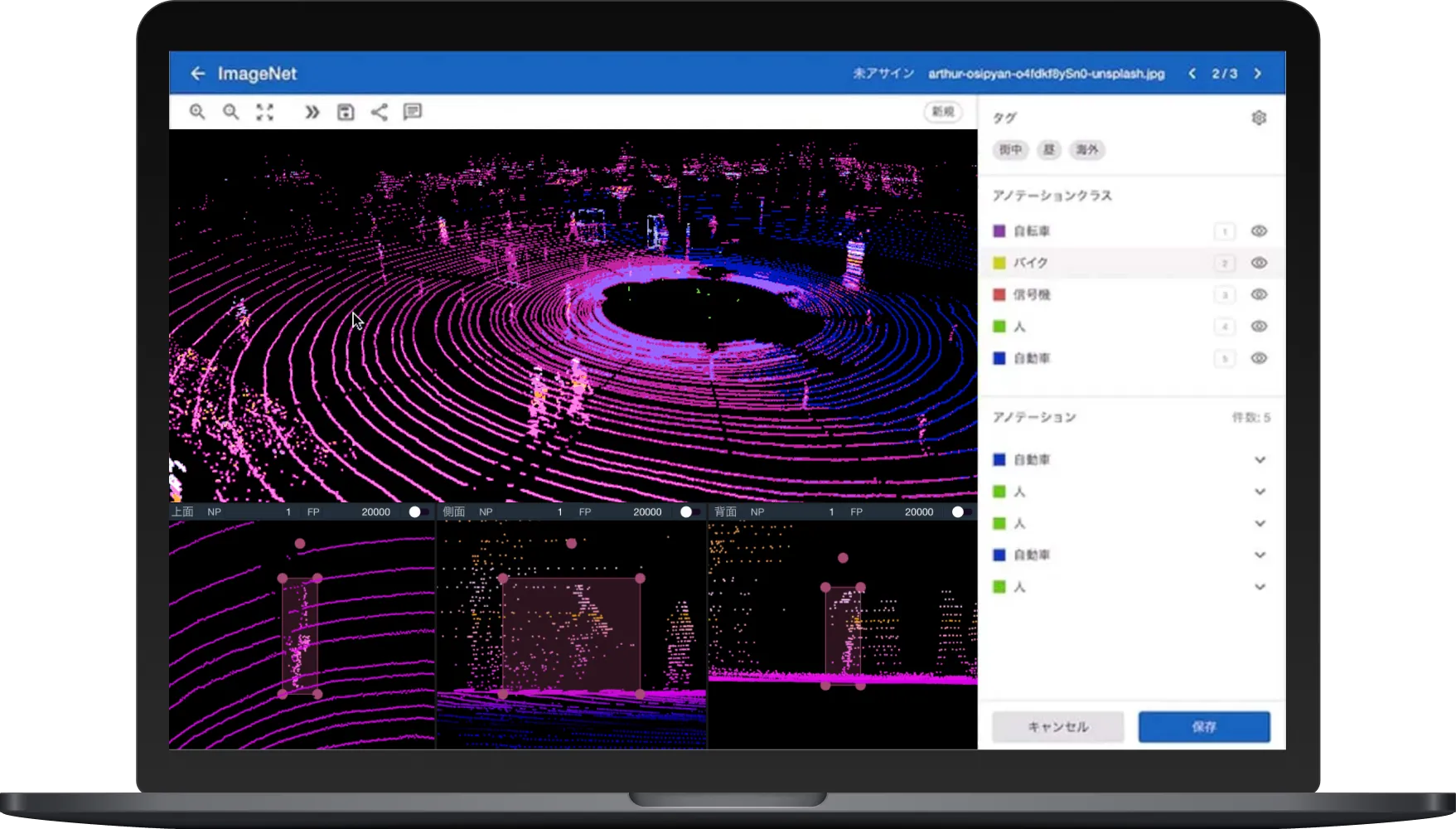Expand the first 自動車 annotation entry

[1260, 460]
